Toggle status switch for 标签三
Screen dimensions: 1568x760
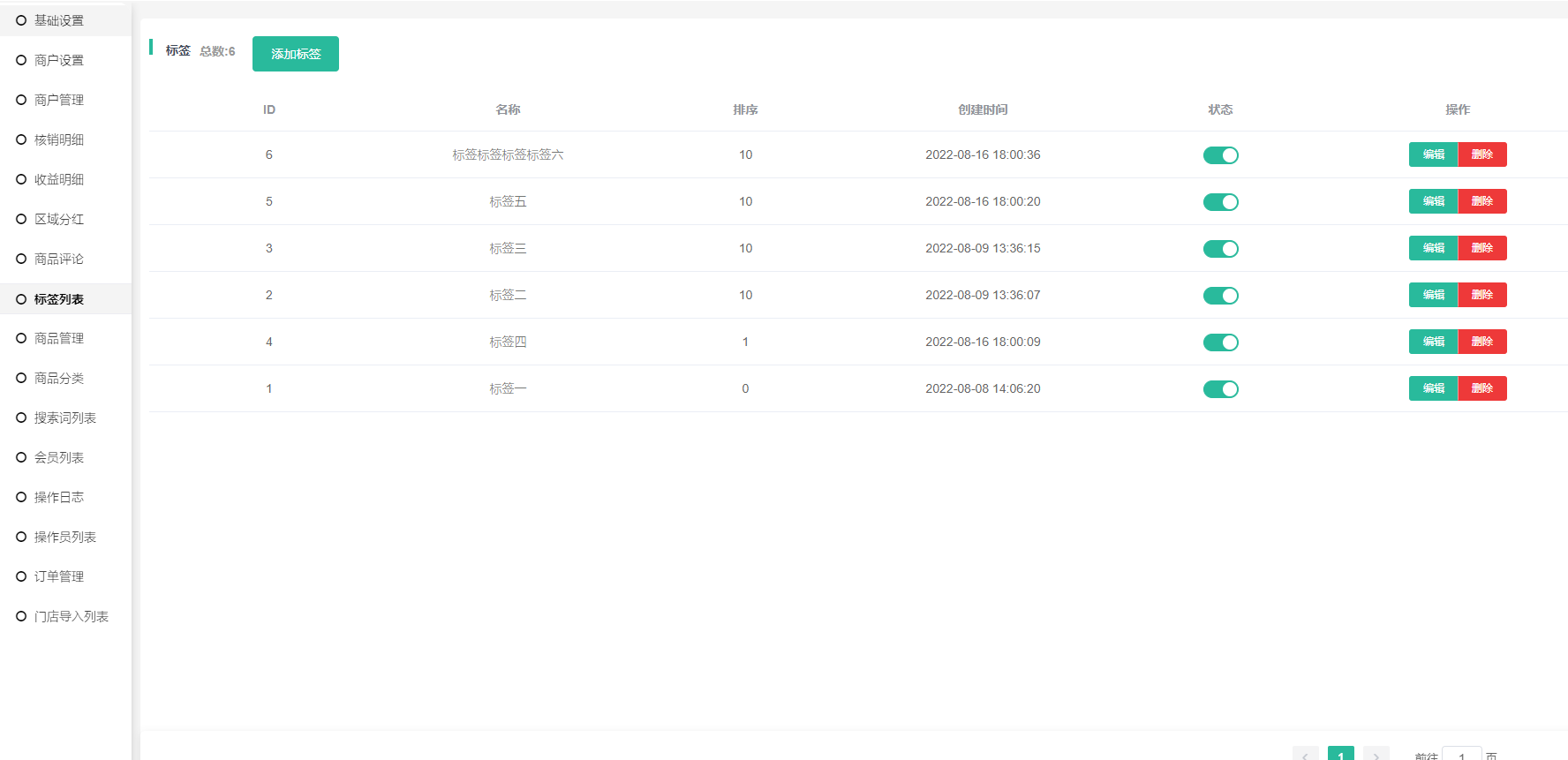point(1220,249)
